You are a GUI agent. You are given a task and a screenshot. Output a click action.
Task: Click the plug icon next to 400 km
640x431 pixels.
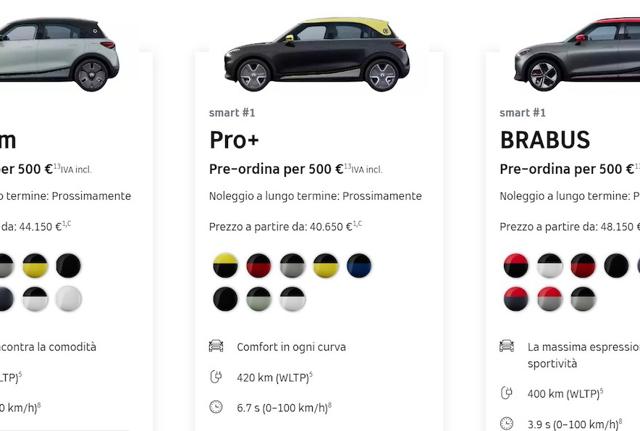[x=507, y=393]
